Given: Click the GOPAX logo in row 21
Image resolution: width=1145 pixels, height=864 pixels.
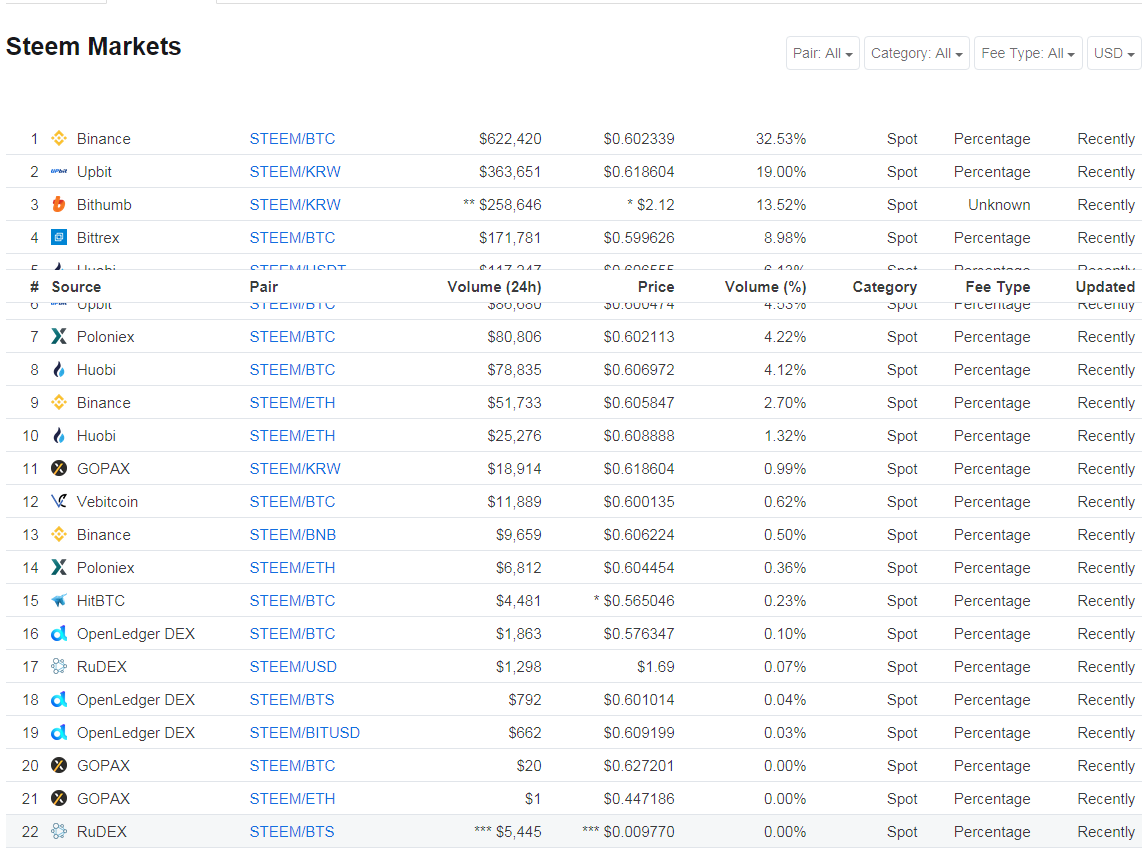Looking at the screenshot, I should 59,798.
